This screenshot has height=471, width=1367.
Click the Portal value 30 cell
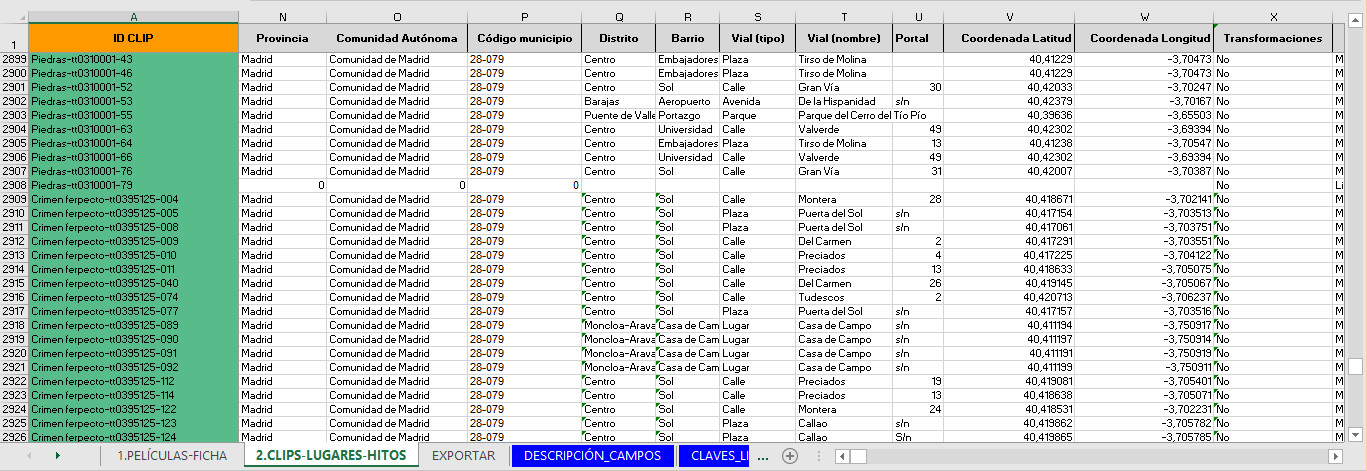(918, 87)
